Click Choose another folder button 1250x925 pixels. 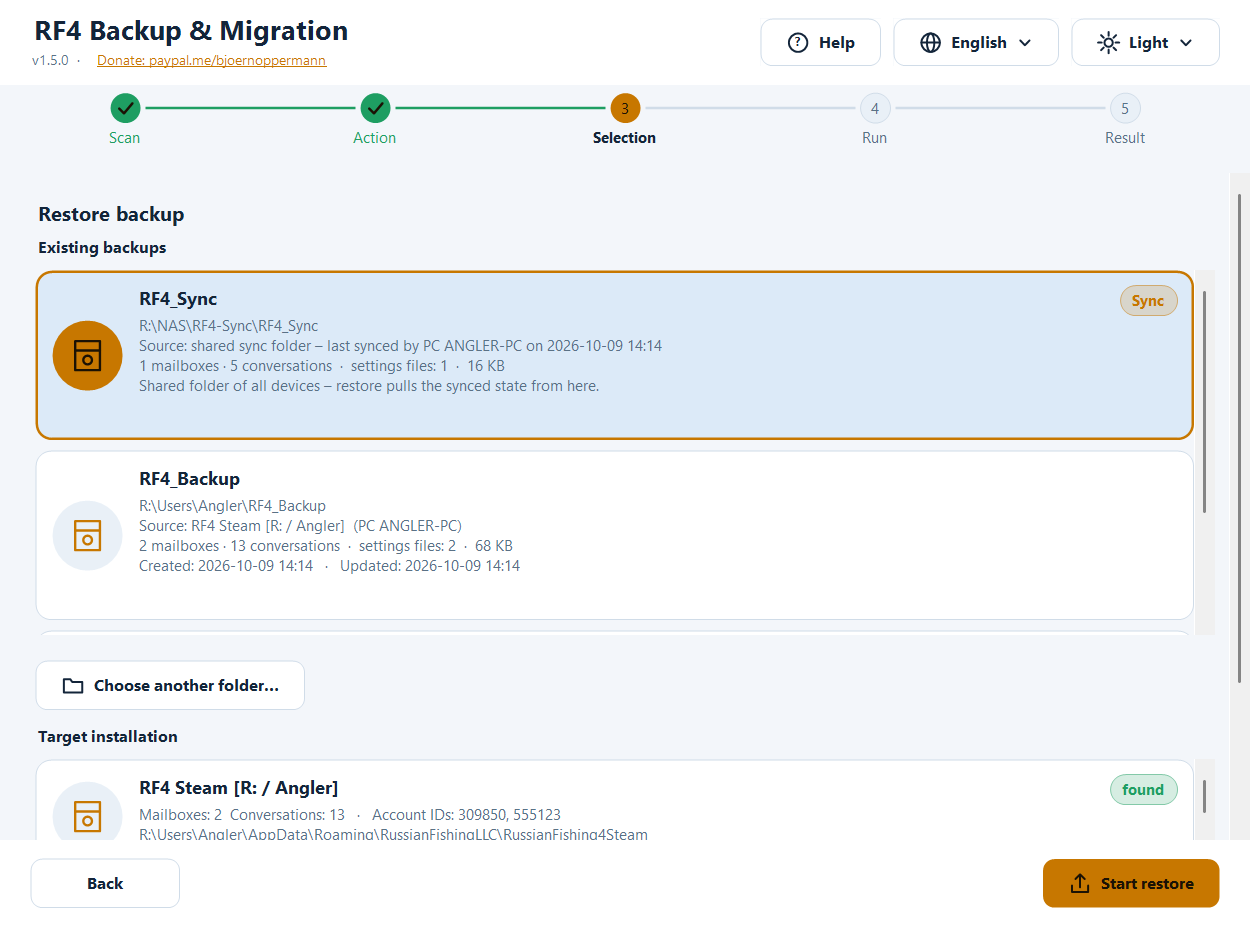170,686
